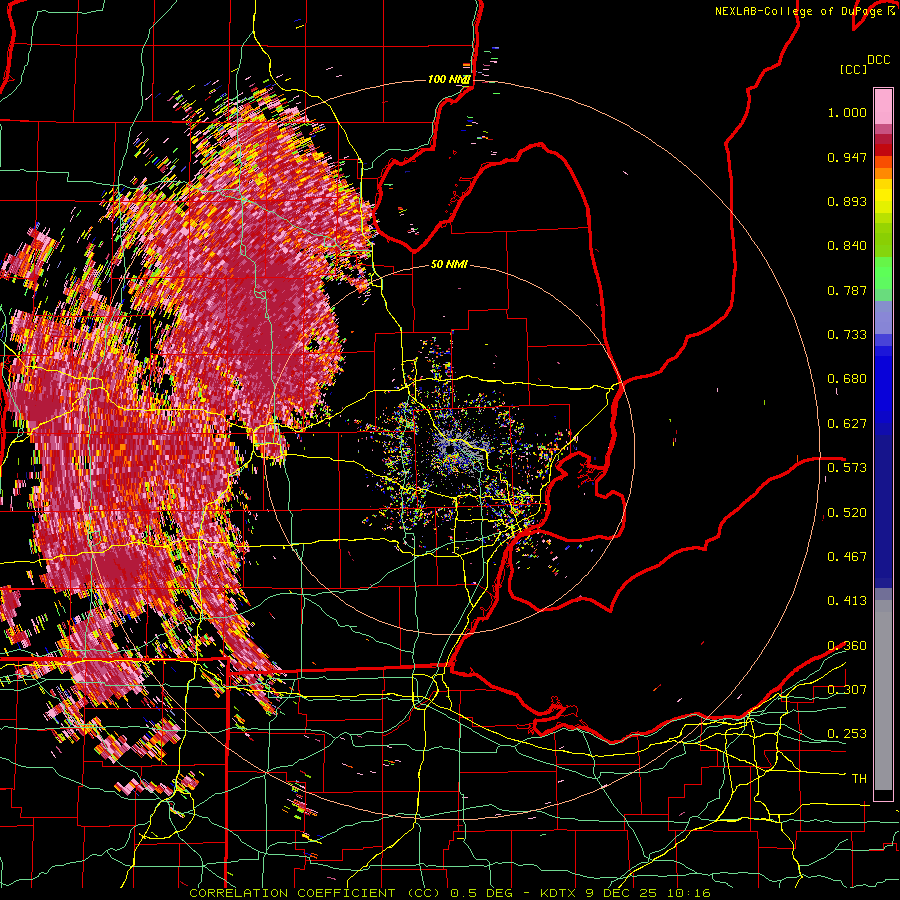Screen dimensions: 900x900
Task: Select the 0.840 scale value
Action: 847,246
